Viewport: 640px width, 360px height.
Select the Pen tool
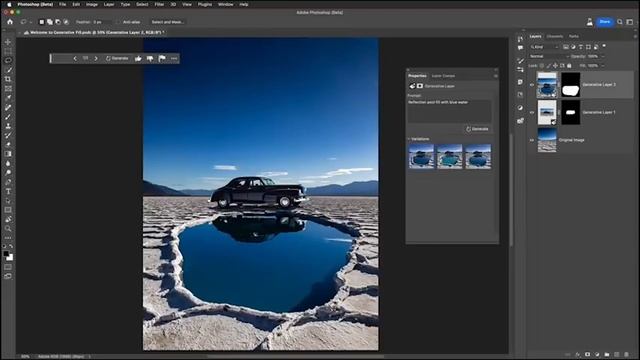(x=8, y=182)
